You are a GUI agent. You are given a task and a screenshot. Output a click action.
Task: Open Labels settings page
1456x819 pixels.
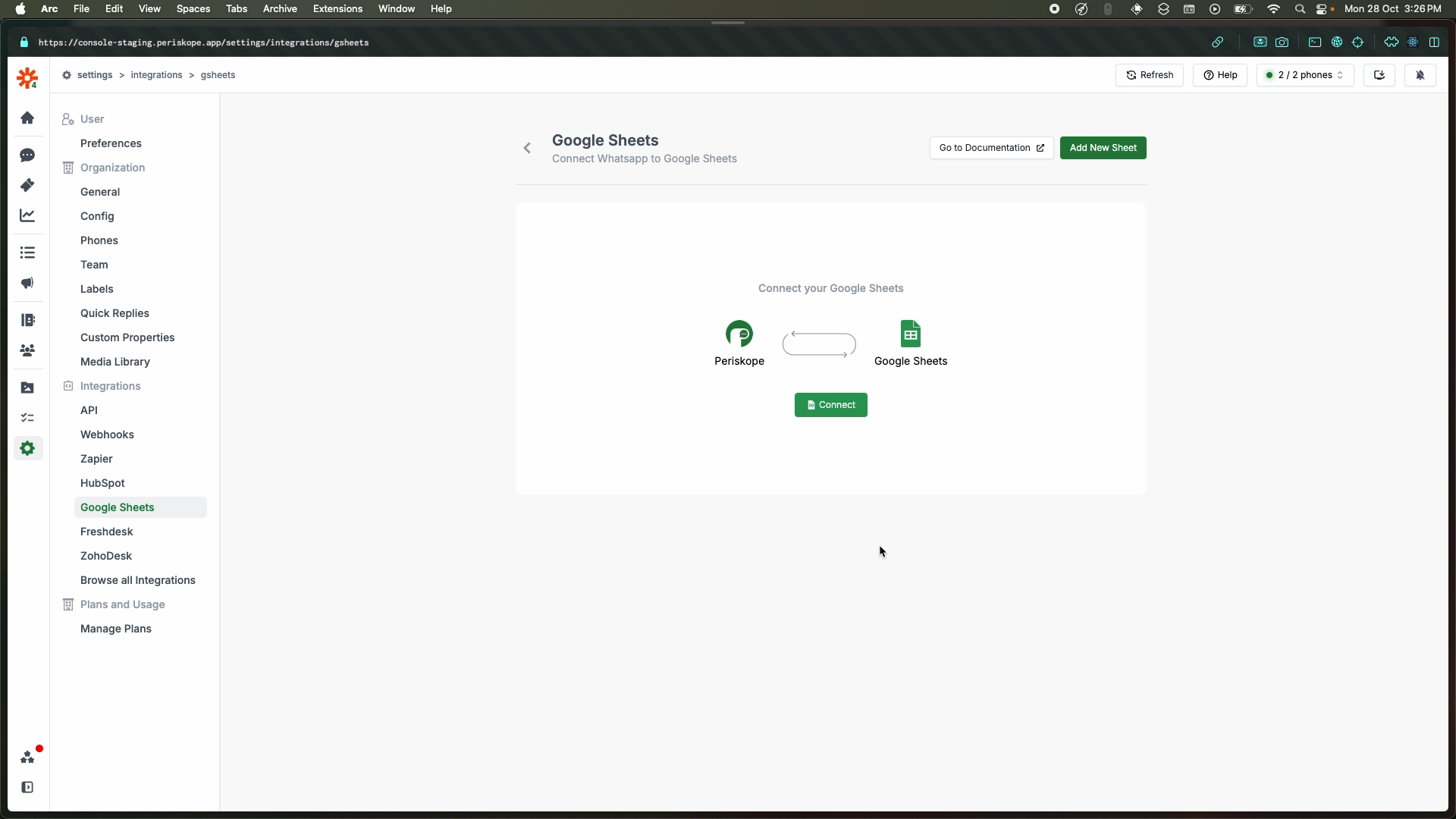click(x=97, y=289)
